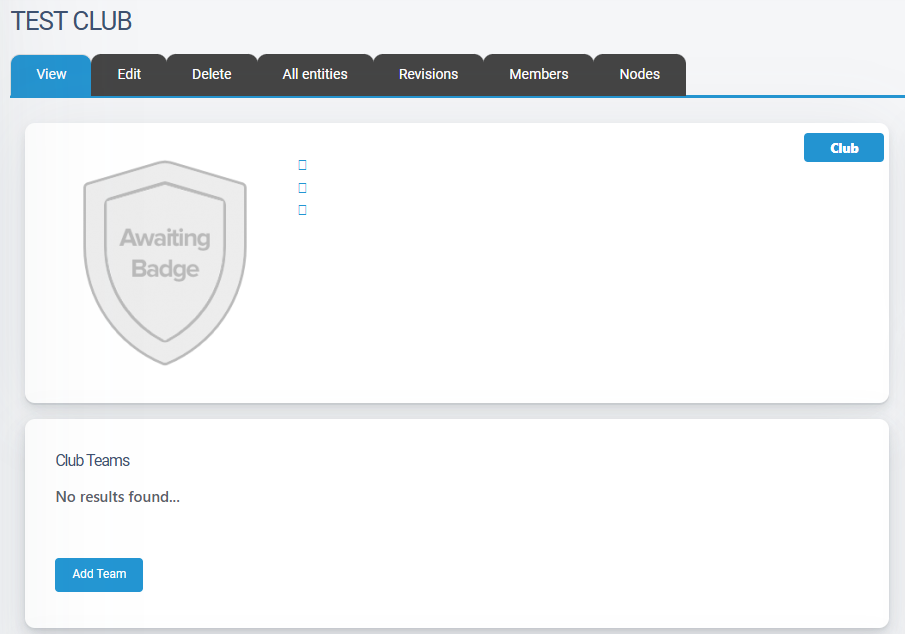This screenshot has width=905, height=634.
Task: Click the middle placeholder icon beside the badge
Action: (302, 188)
